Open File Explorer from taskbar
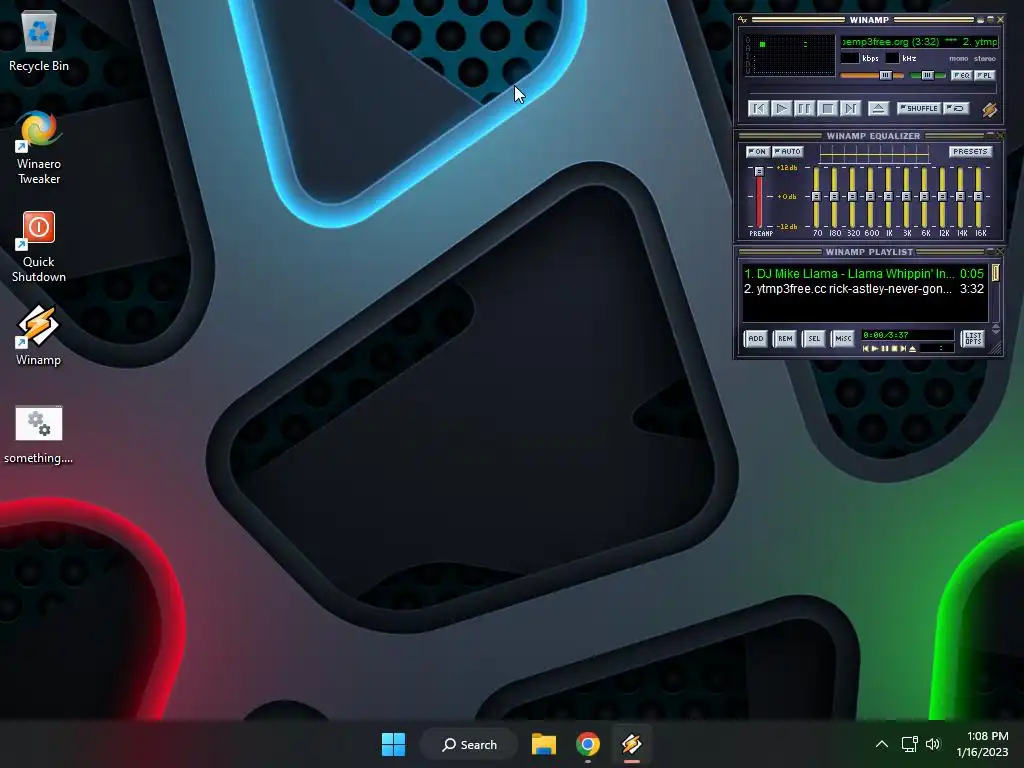This screenshot has width=1024, height=768. coord(544,744)
